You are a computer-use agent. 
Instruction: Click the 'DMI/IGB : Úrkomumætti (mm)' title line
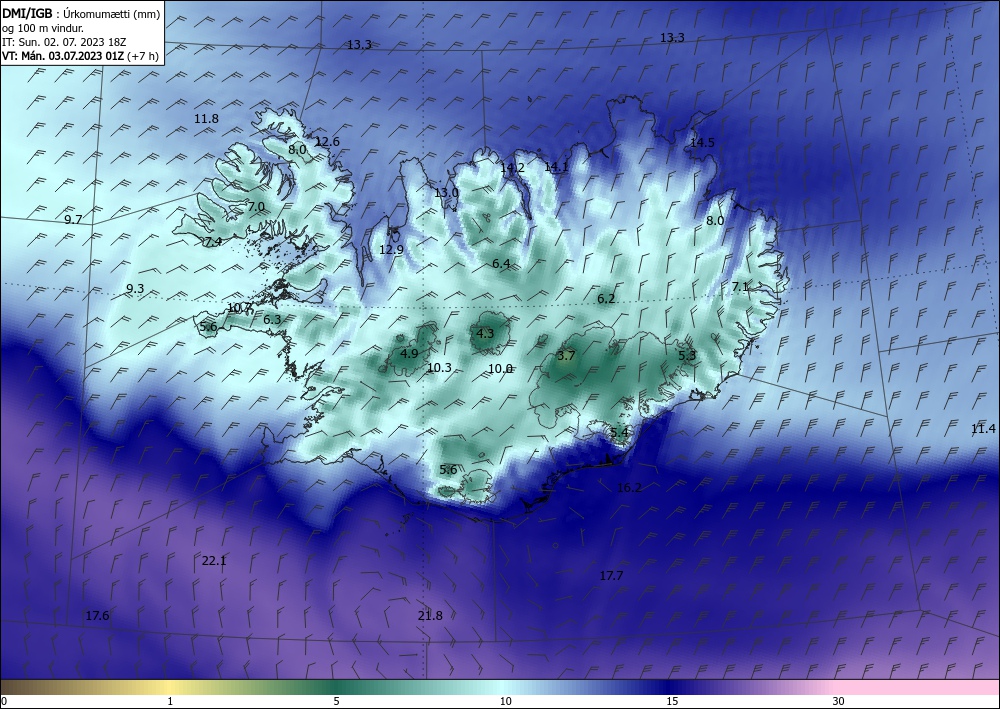tap(81, 12)
